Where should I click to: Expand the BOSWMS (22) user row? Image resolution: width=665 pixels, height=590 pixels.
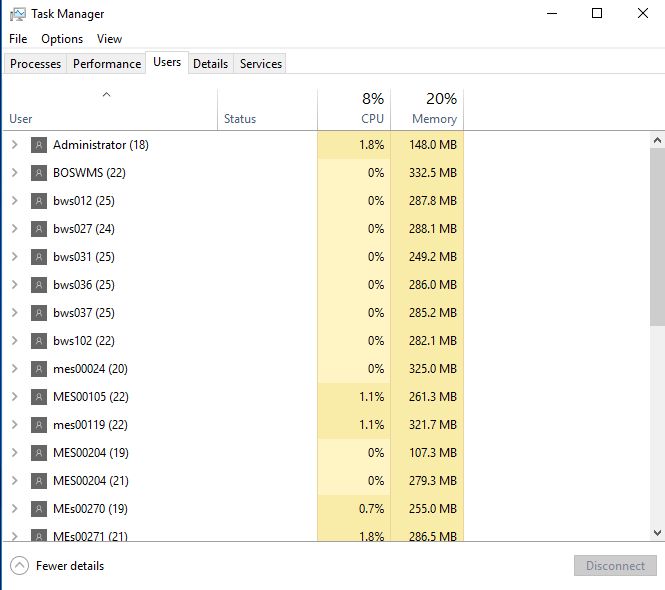(14, 173)
